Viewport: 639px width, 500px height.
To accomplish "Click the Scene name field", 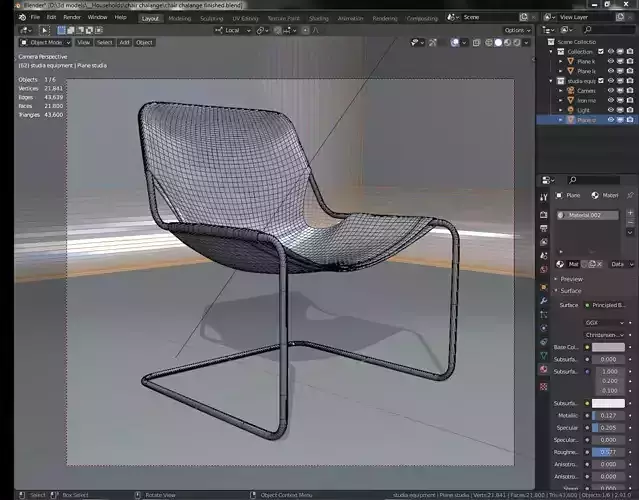I will tap(489, 17).
